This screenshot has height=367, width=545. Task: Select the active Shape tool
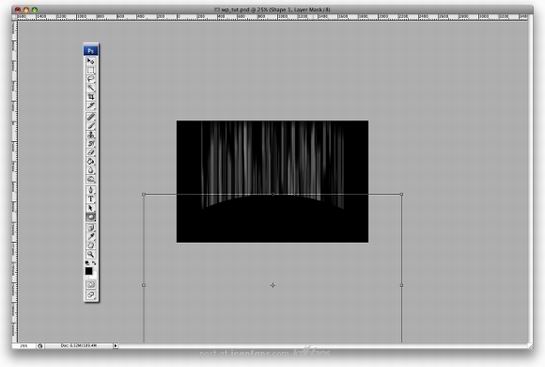click(91, 217)
